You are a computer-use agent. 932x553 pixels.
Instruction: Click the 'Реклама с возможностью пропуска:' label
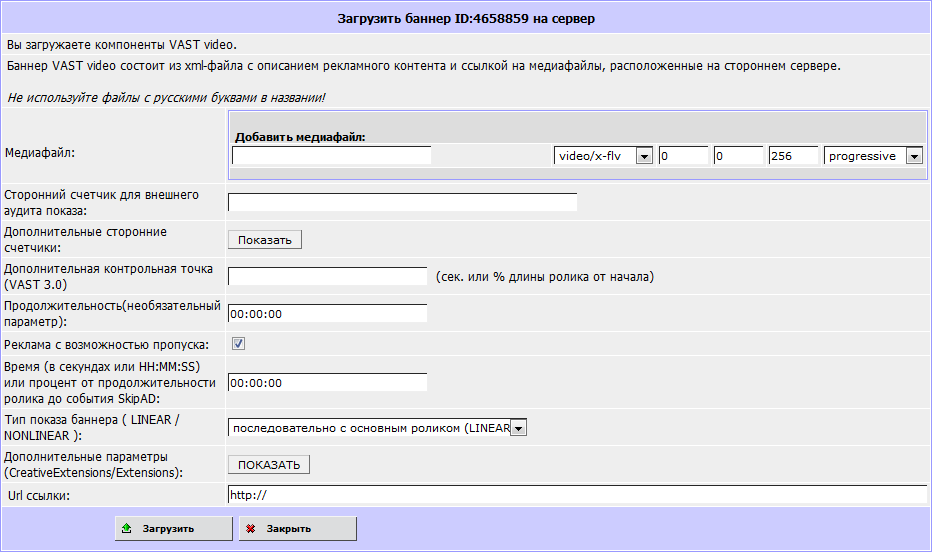106,345
